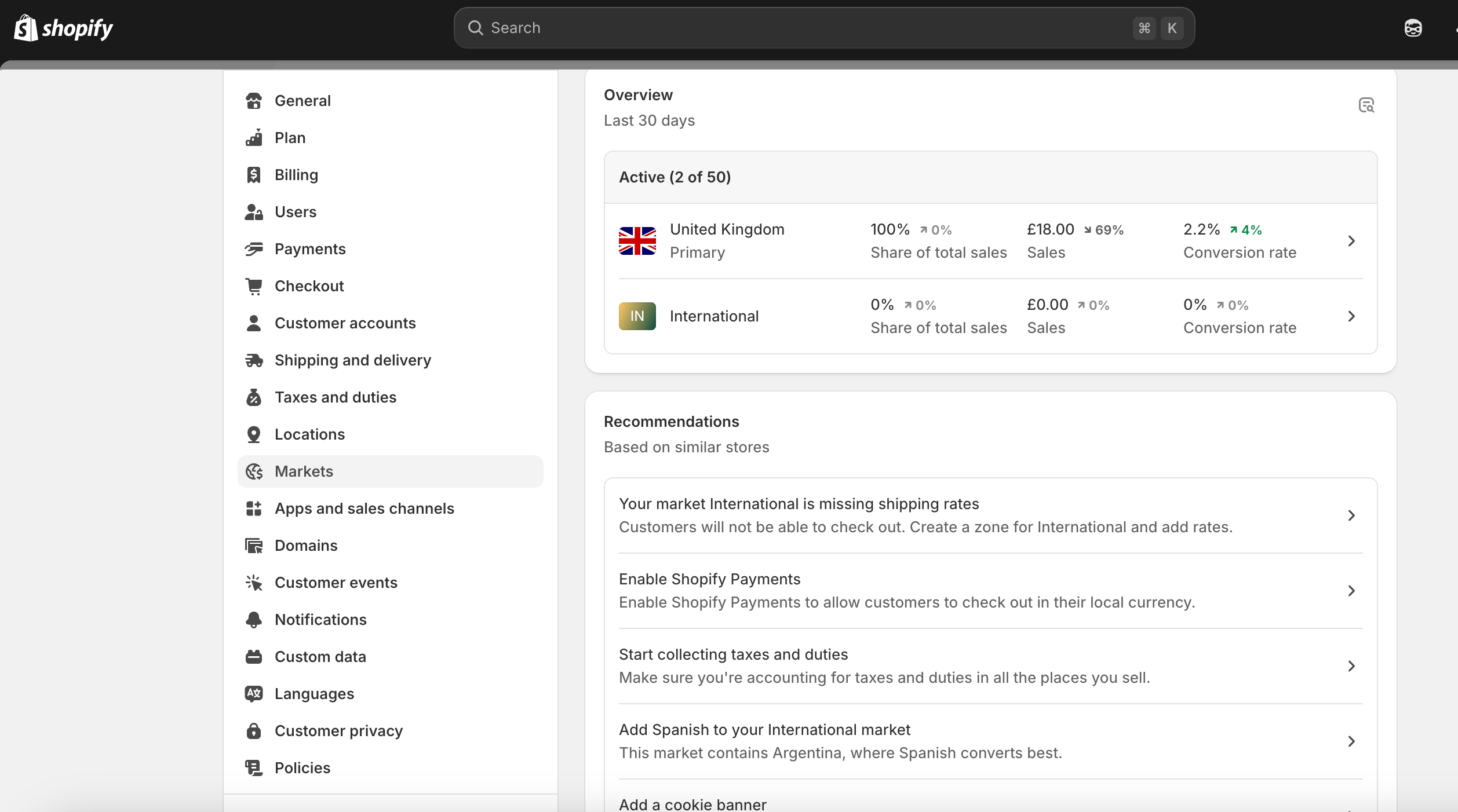Open taxes and duties recommendation chevron
The image size is (1458, 812).
[x=1351, y=666]
